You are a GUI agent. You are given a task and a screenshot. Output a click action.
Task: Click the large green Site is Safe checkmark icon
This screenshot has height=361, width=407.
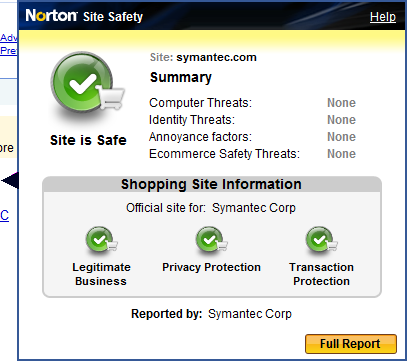(87, 84)
